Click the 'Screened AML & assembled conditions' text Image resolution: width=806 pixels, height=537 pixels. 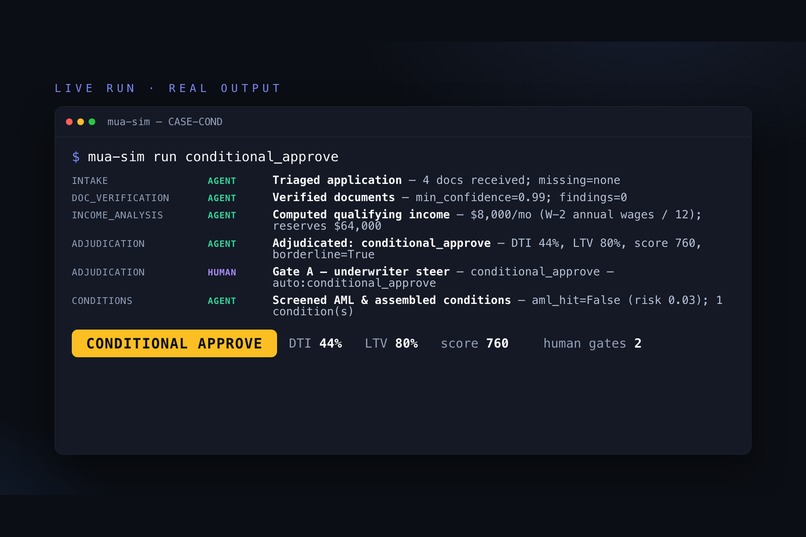point(392,300)
